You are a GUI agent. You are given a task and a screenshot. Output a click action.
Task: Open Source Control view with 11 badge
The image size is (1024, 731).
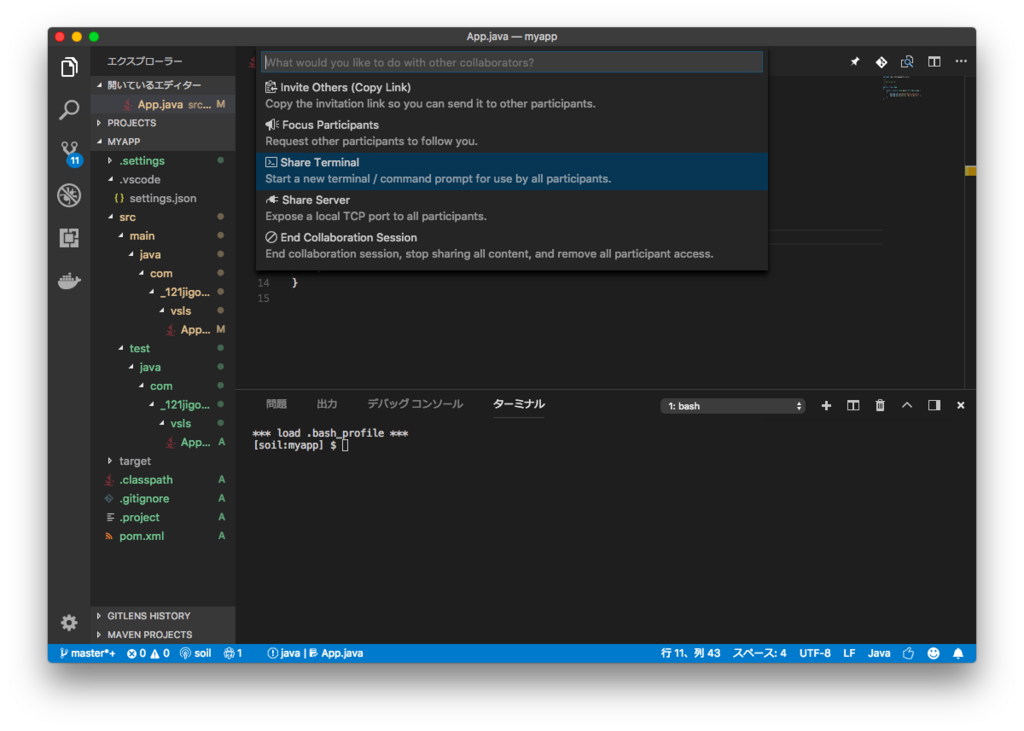(x=70, y=153)
